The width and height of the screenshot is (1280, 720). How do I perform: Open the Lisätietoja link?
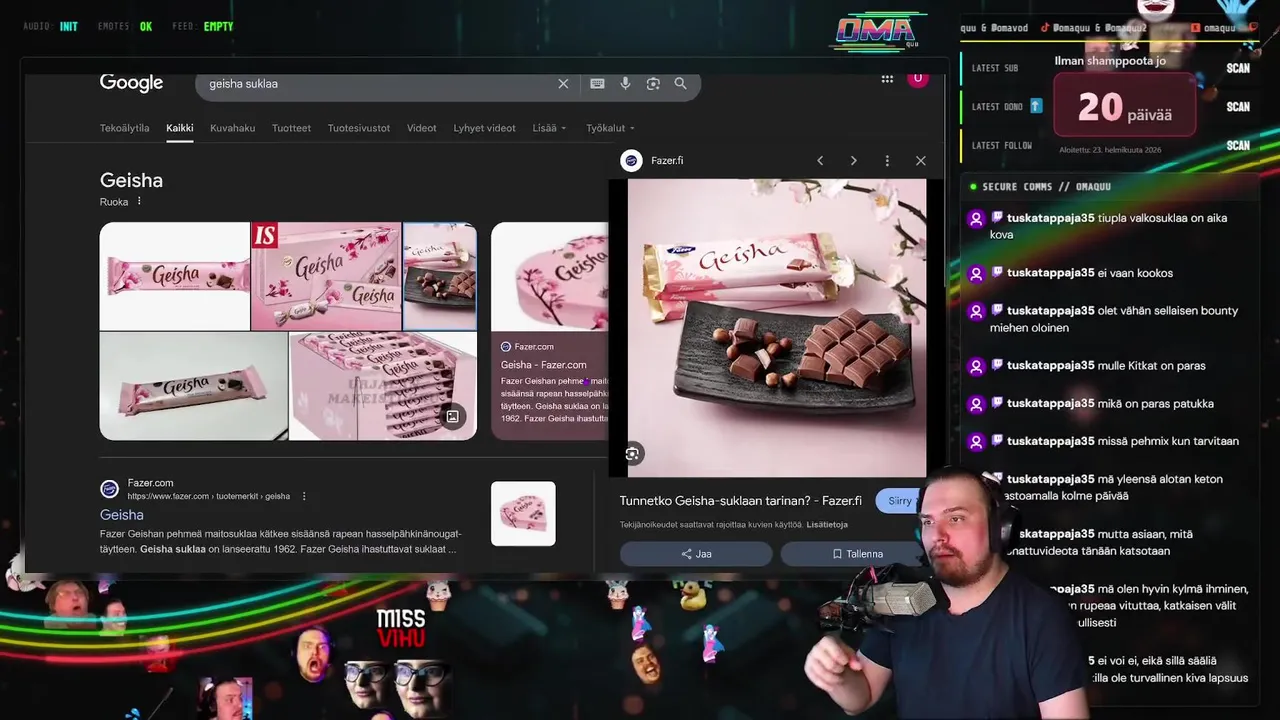(x=827, y=525)
